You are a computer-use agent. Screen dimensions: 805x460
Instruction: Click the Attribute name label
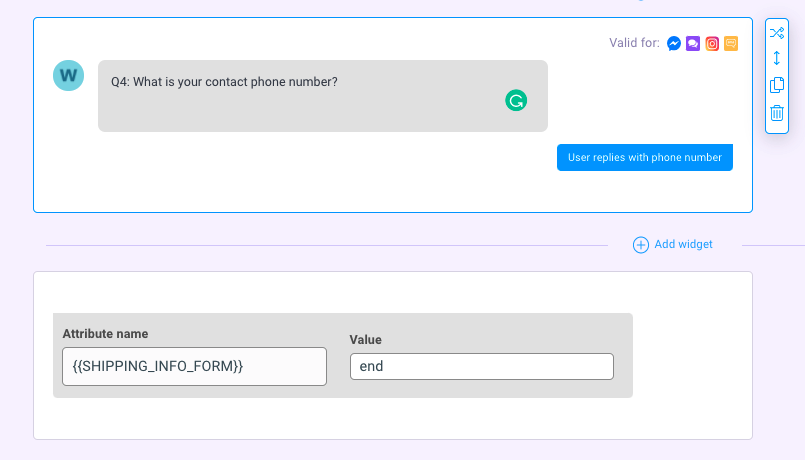point(105,334)
